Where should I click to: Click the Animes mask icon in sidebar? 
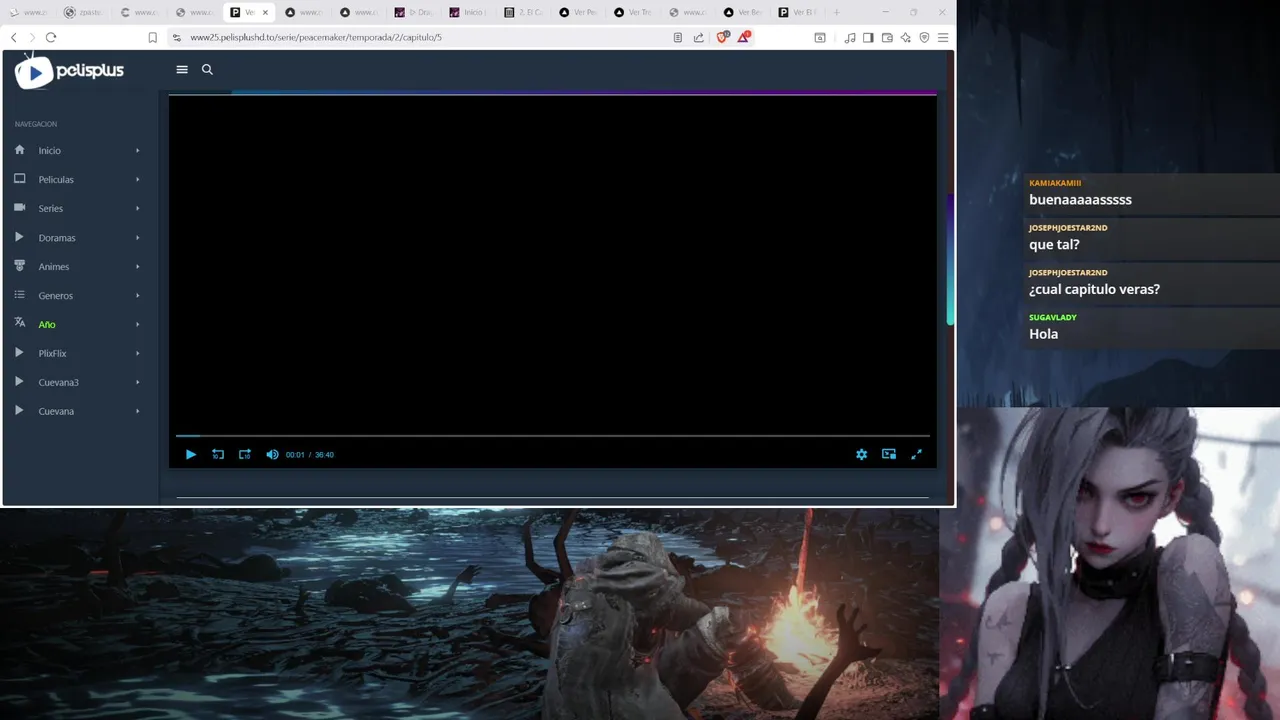click(19, 266)
